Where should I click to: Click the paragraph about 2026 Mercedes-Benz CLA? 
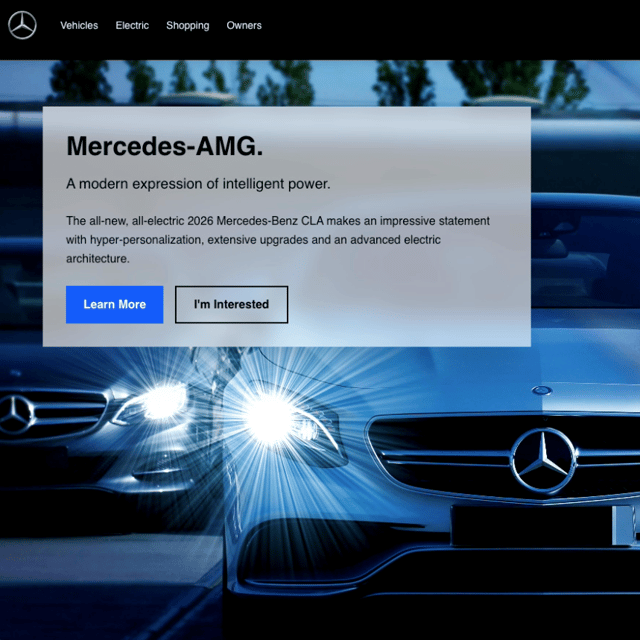(x=278, y=240)
